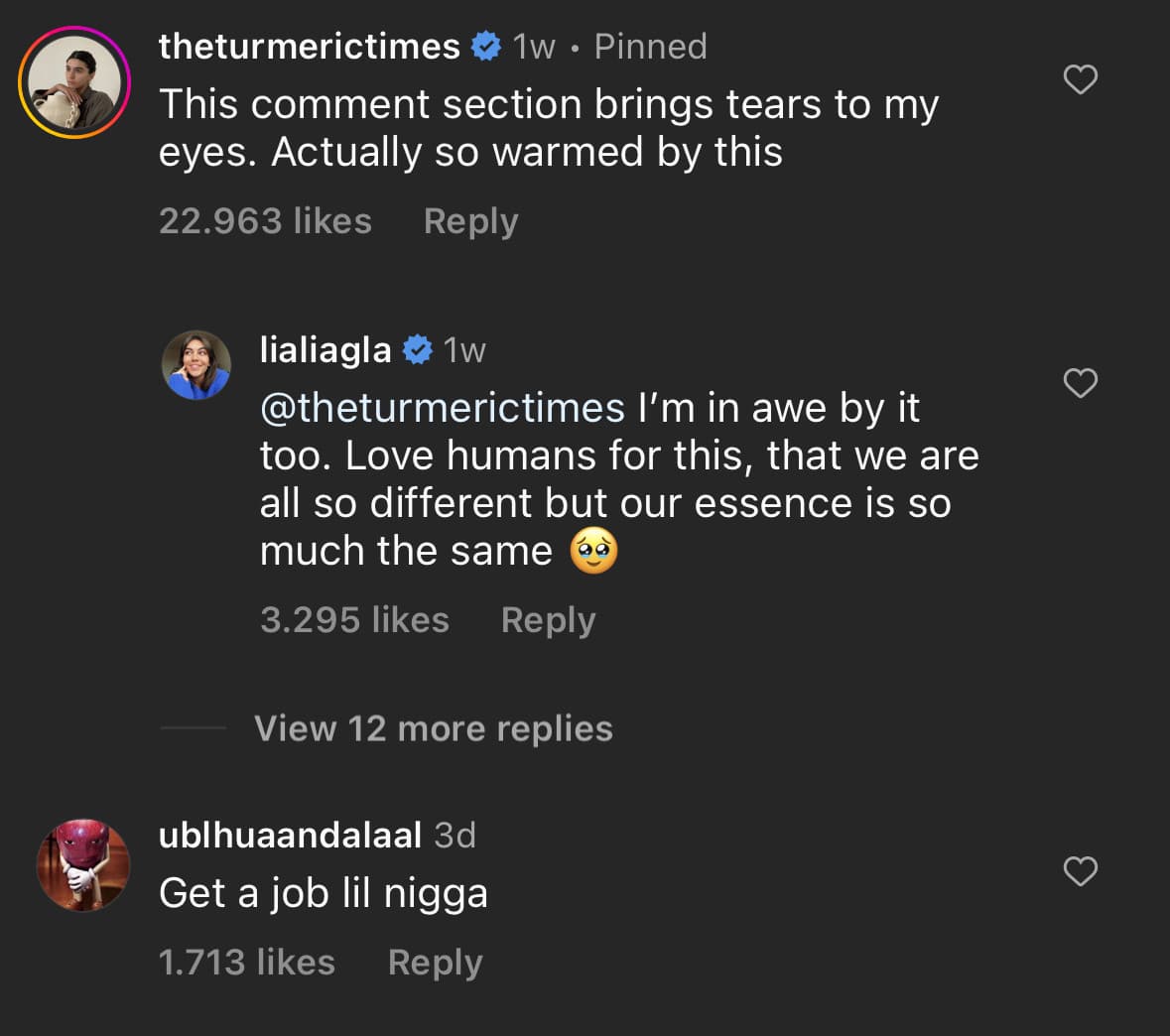Reply to theturmerictimes pinned comment
This screenshot has width=1170, height=1036.
pyautogui.click(x=470, y=221)
